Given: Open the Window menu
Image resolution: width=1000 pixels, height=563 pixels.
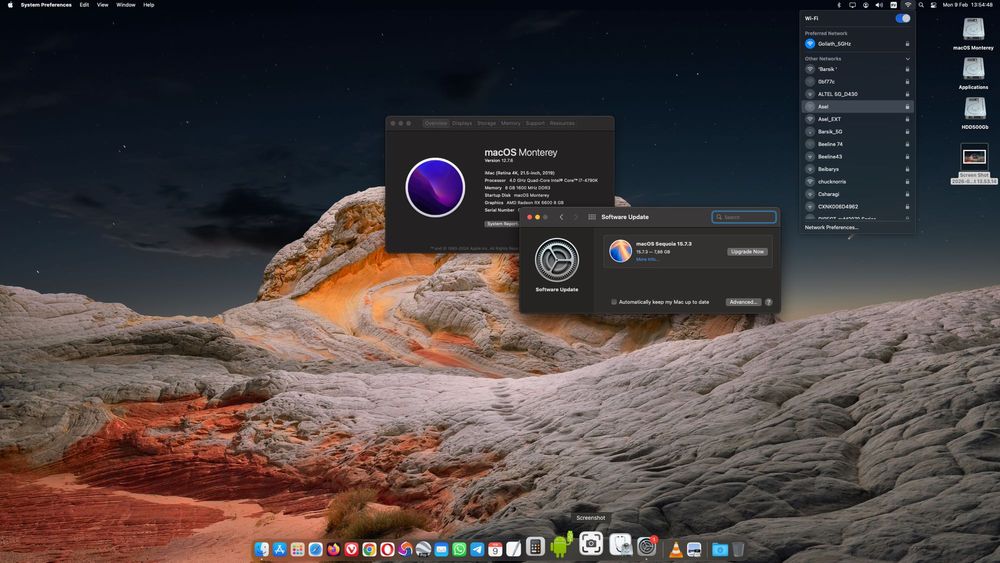Looking at the screenshot, I should point(126,4).
